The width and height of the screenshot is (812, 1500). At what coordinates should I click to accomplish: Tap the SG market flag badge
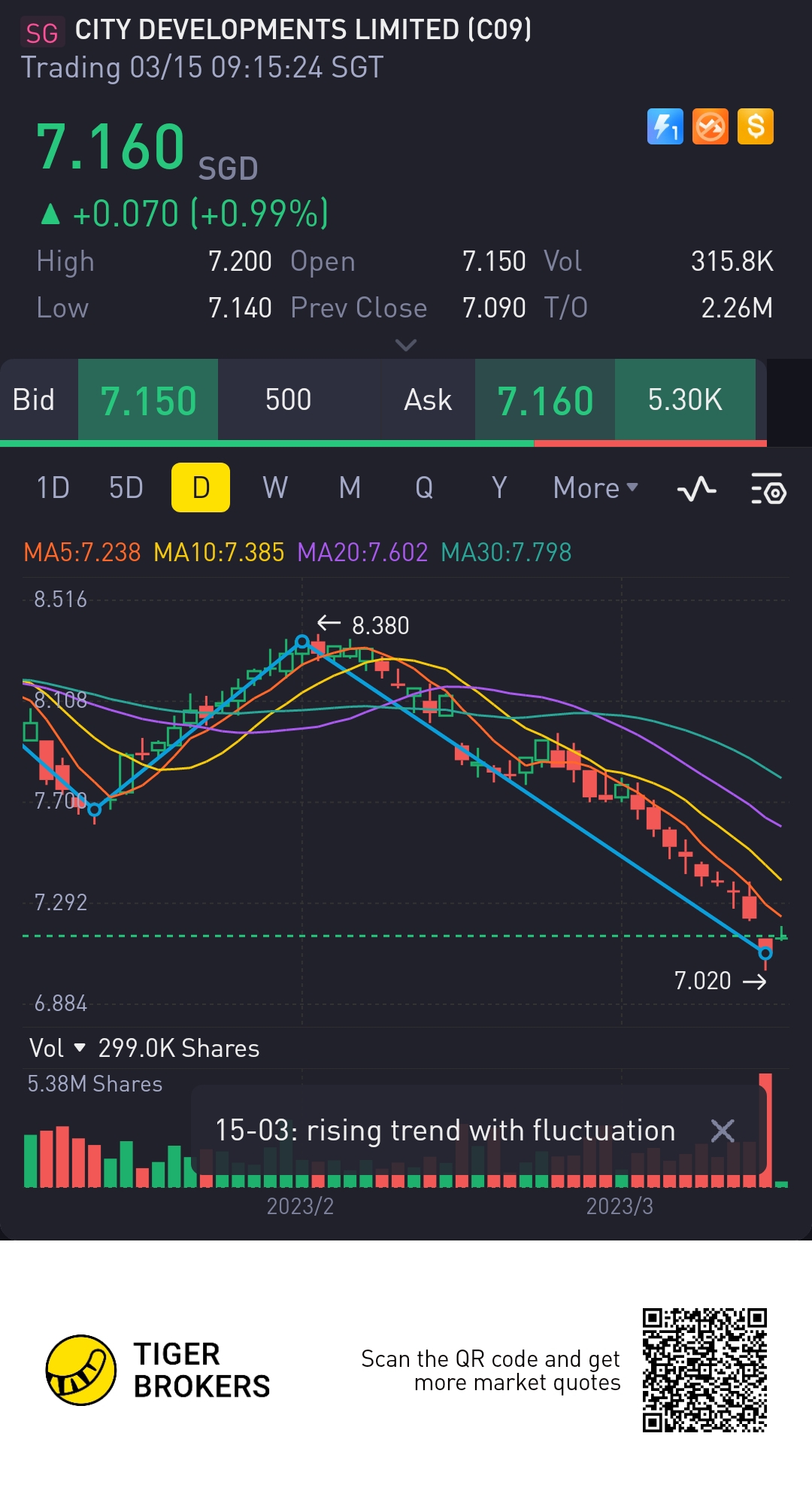pos(42,33)
